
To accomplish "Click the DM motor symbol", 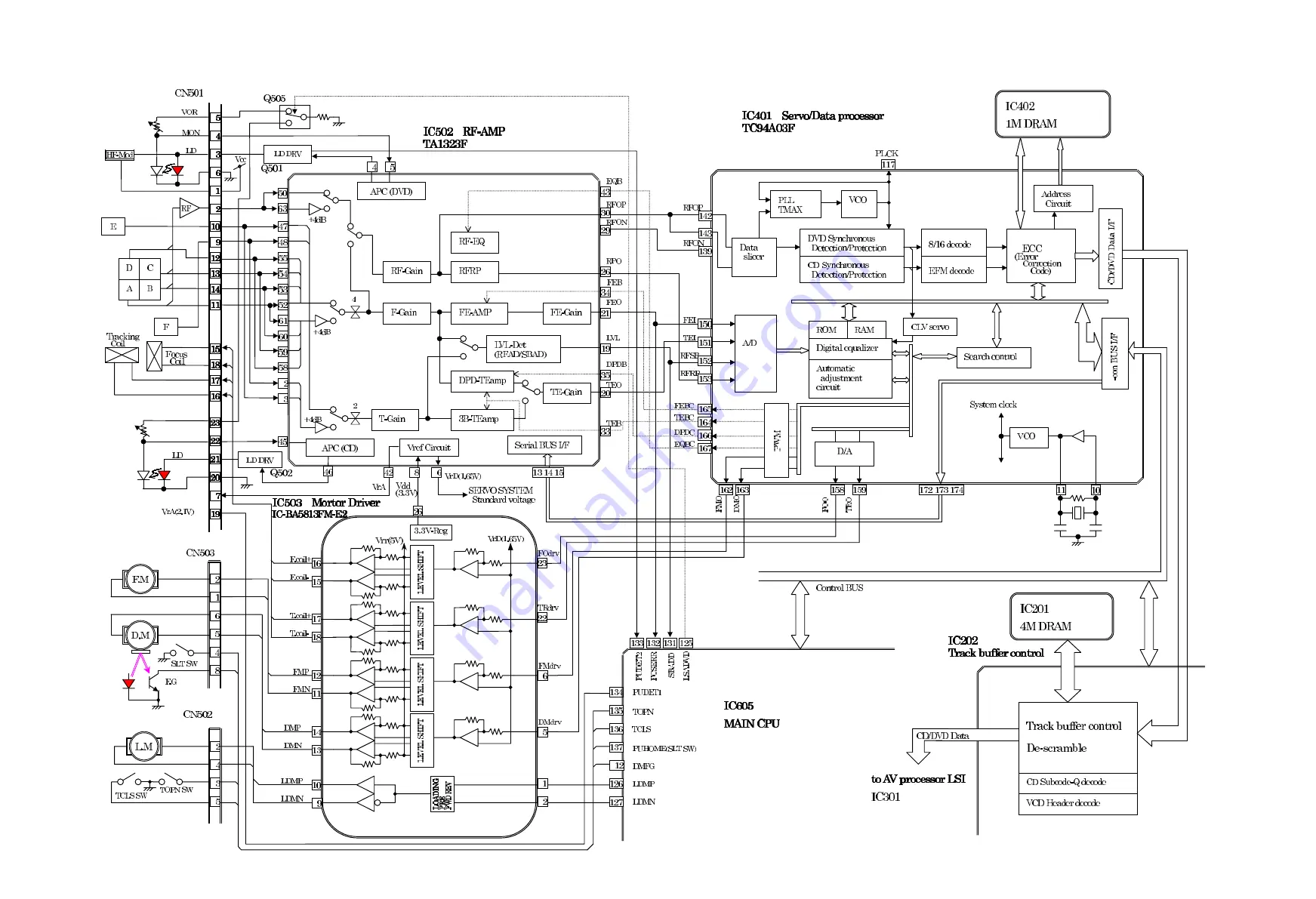I will pos(140,636).
